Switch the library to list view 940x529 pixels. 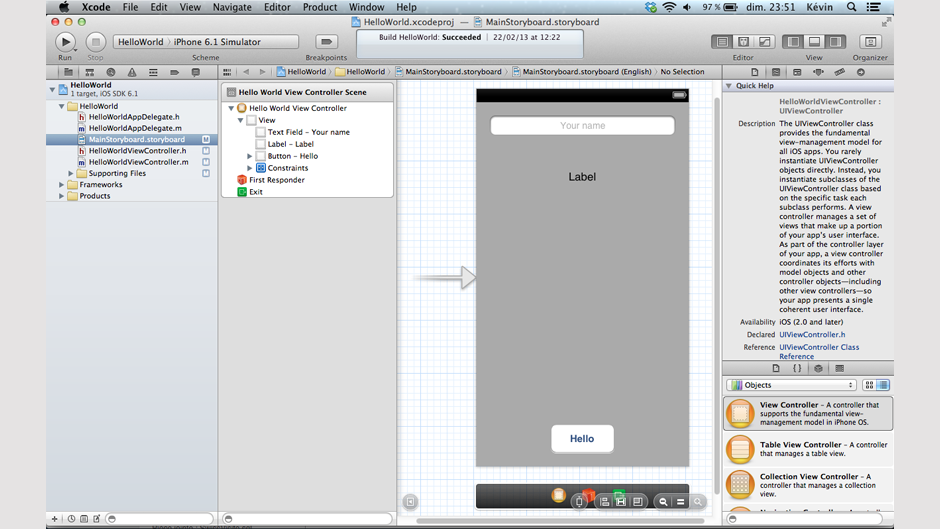[x=883, y=385]
